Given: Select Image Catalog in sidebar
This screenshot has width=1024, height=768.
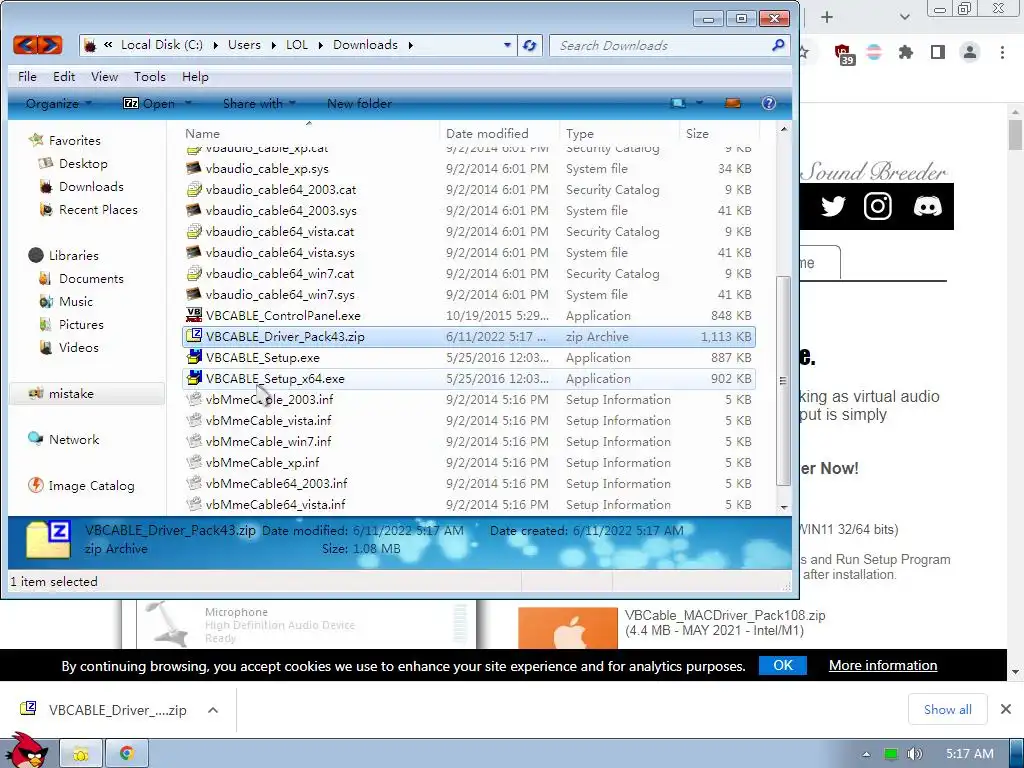Looking at the screenshot, I should [91, 485].
